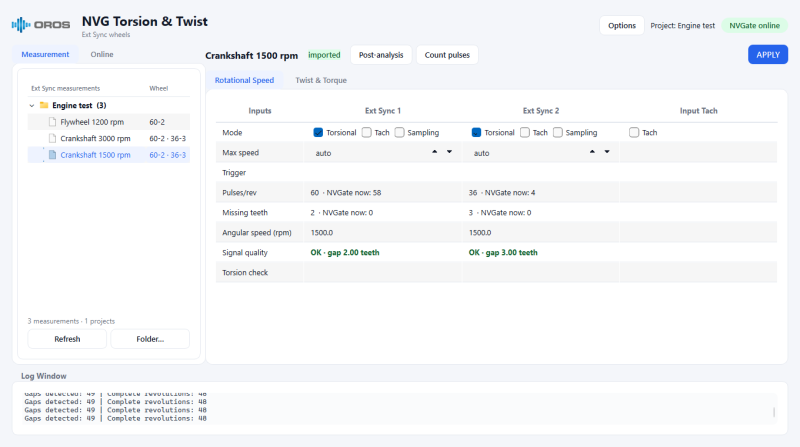The image size is (800, 447).
Task: Select Crankshaft 3000 rpm measurement
Action: point(109,138)
